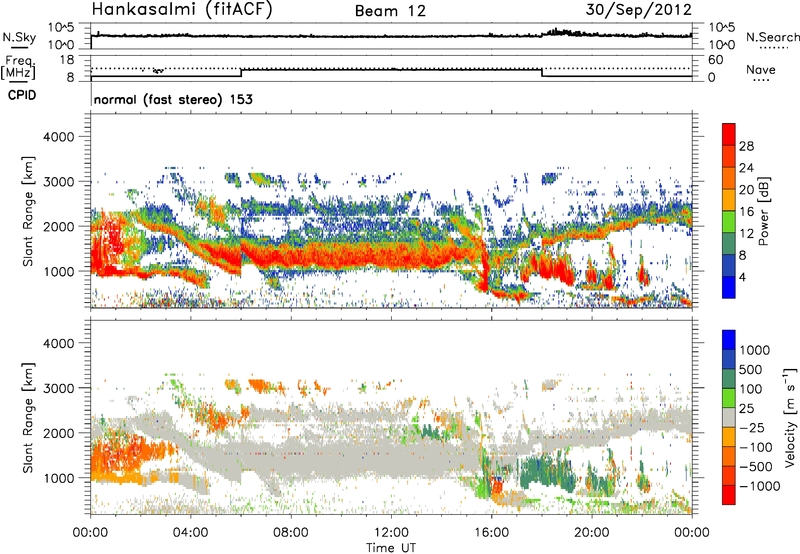Click the '04:00' time axis label
The height and width of the screenshot is (554, 800).
tap(190, 533)
